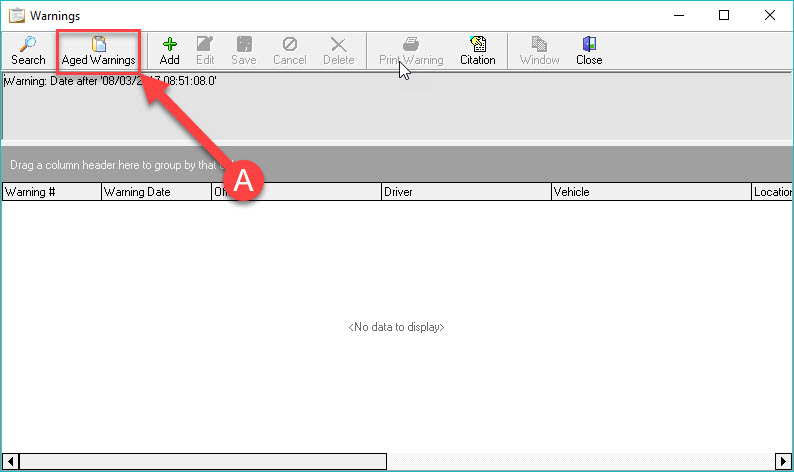
Task: Click the Search magnifier icon
Action: 28,44
